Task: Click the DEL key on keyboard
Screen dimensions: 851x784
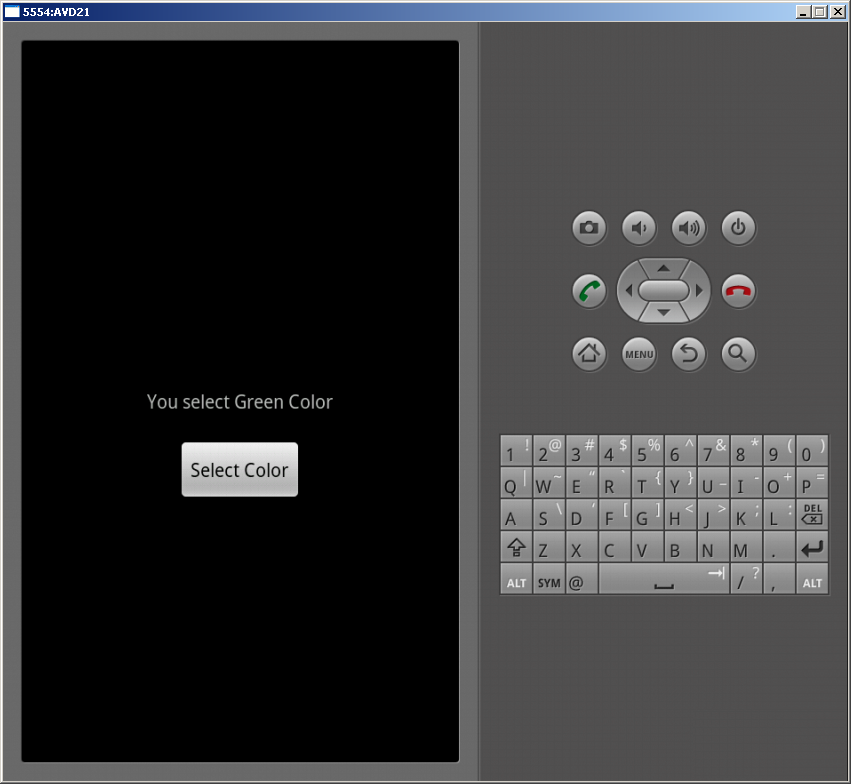Action: coord(812,514)
